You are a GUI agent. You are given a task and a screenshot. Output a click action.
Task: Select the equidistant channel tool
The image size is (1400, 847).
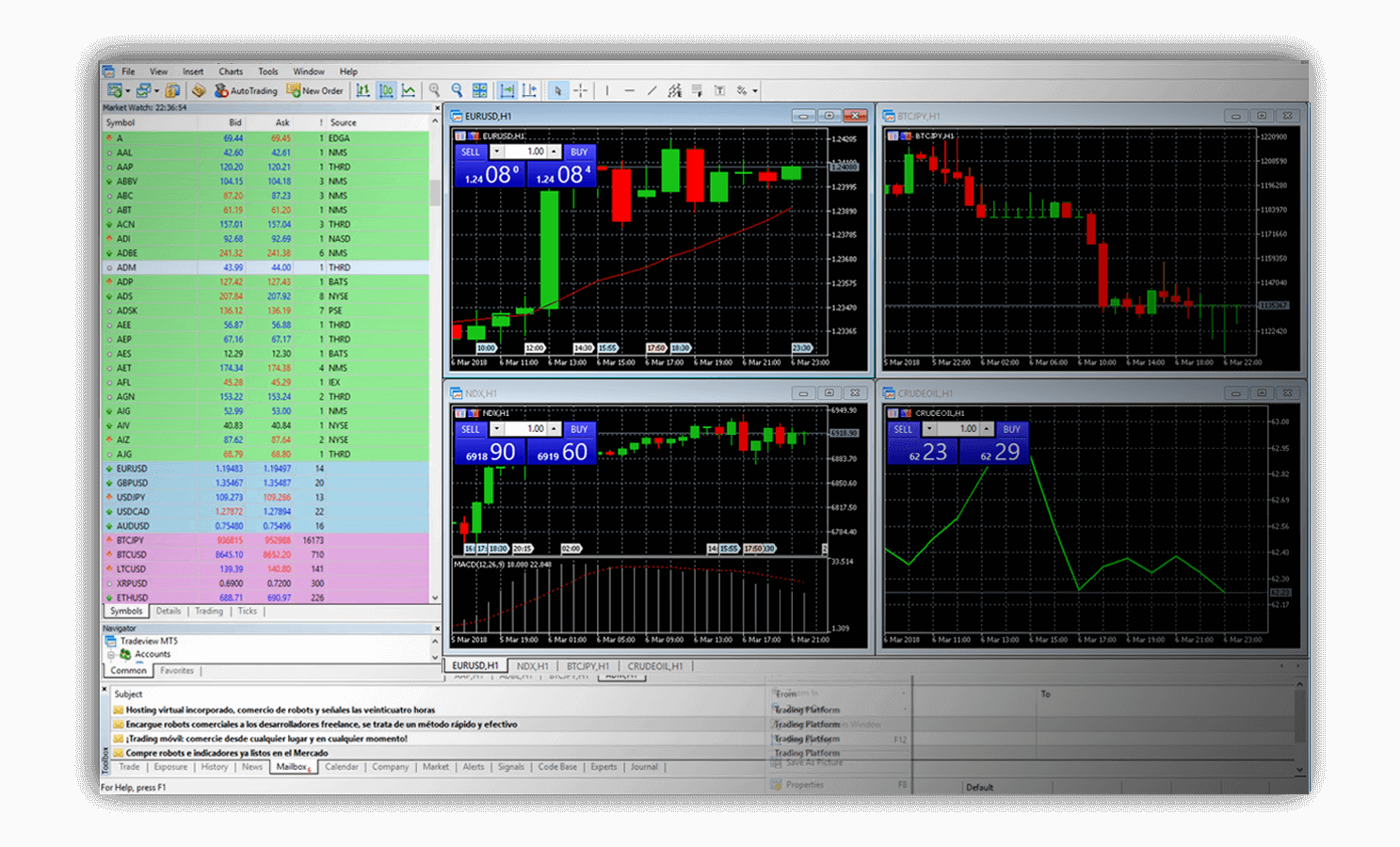pos(674,91)
